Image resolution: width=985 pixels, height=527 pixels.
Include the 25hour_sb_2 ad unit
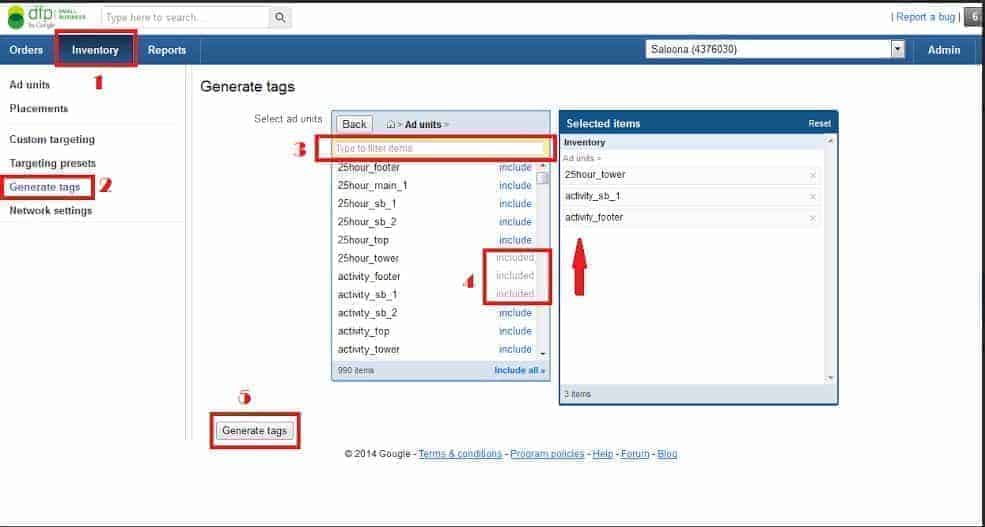click(x=515, y=222)
